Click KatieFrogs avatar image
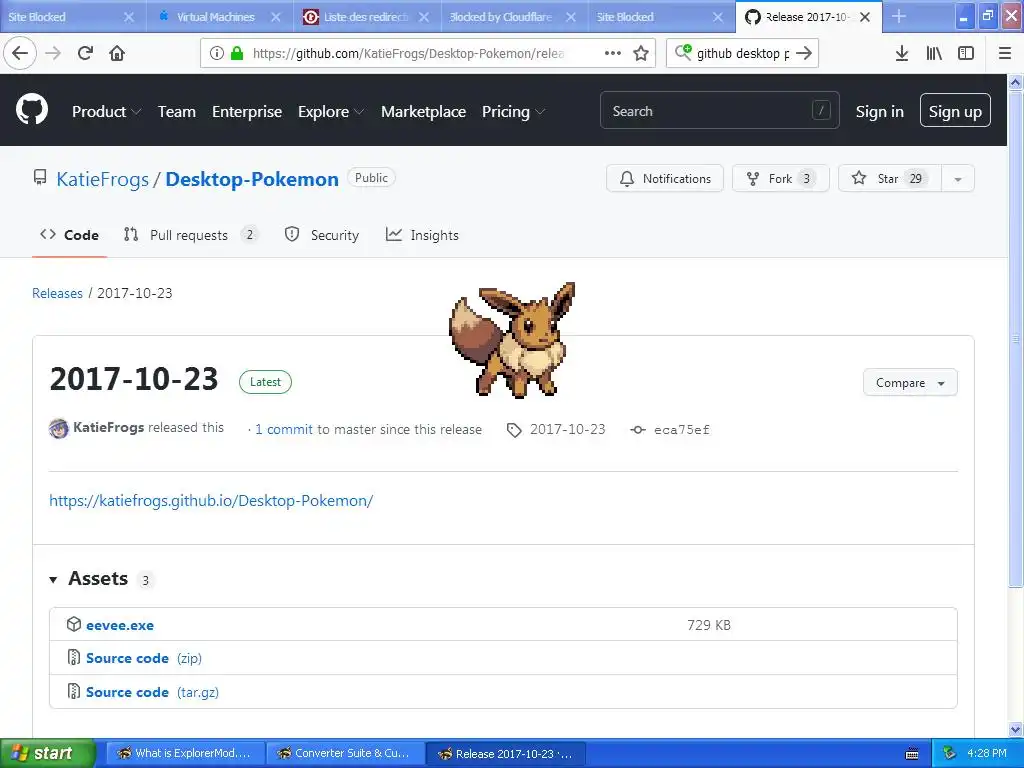1024x768 pixels. tap(59, 428)
